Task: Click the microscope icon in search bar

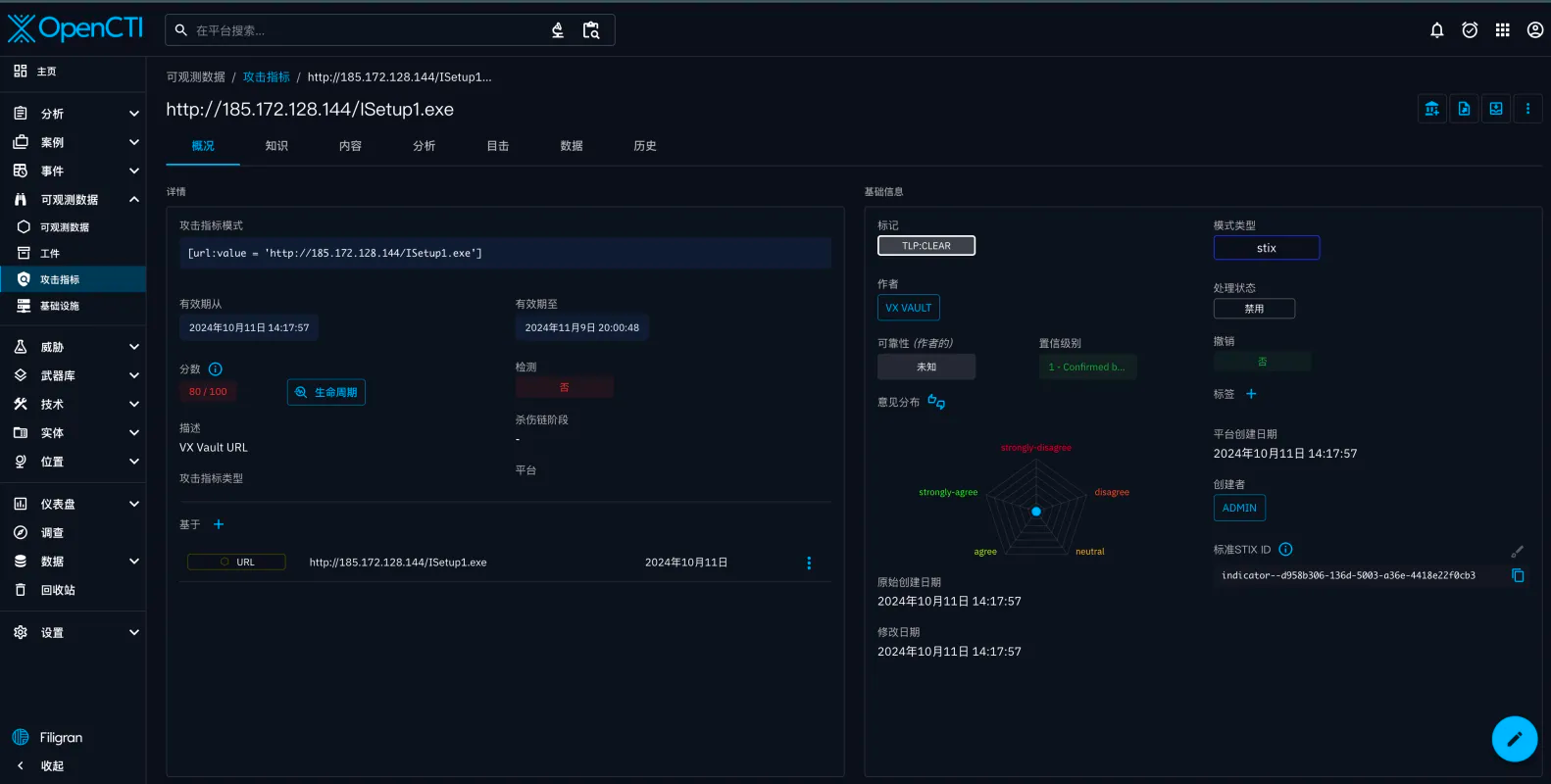Action: (558, 30)
